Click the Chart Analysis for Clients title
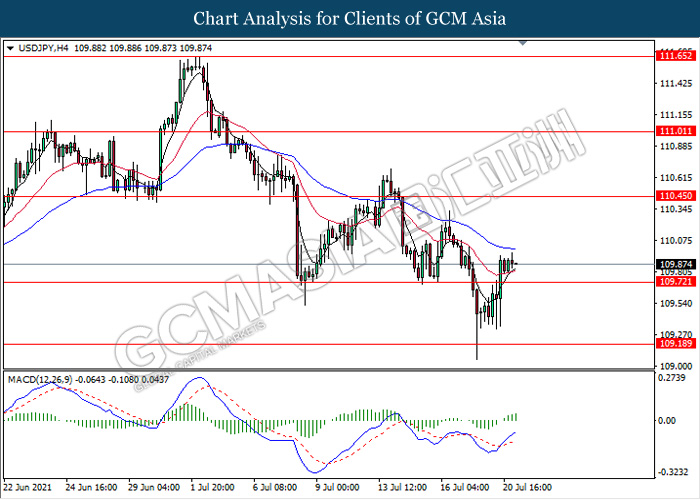700x500 pixels. 350,19
